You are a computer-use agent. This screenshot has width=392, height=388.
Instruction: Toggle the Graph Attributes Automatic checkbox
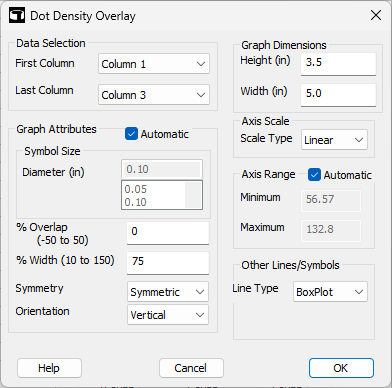point(131,134)
